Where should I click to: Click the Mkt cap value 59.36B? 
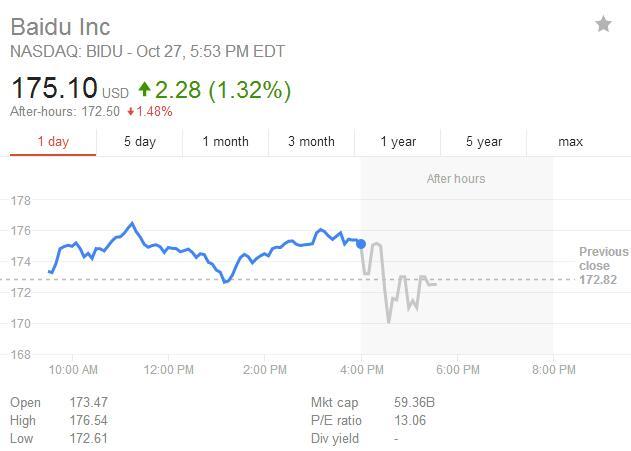[x=415, y=403]
